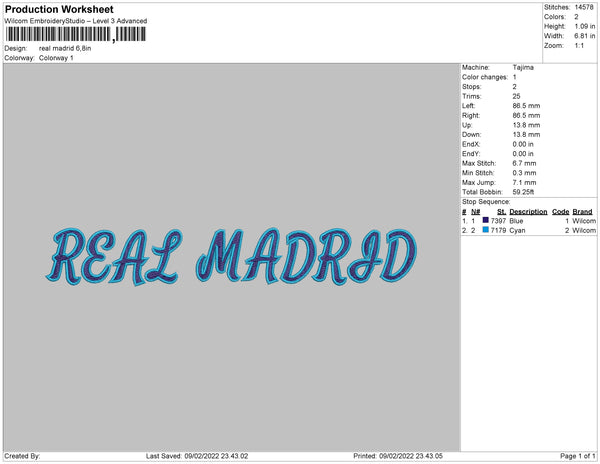Click the Cyan thread color swatch
This screenshot has height=464, width=600.
[x=486, y=230]
